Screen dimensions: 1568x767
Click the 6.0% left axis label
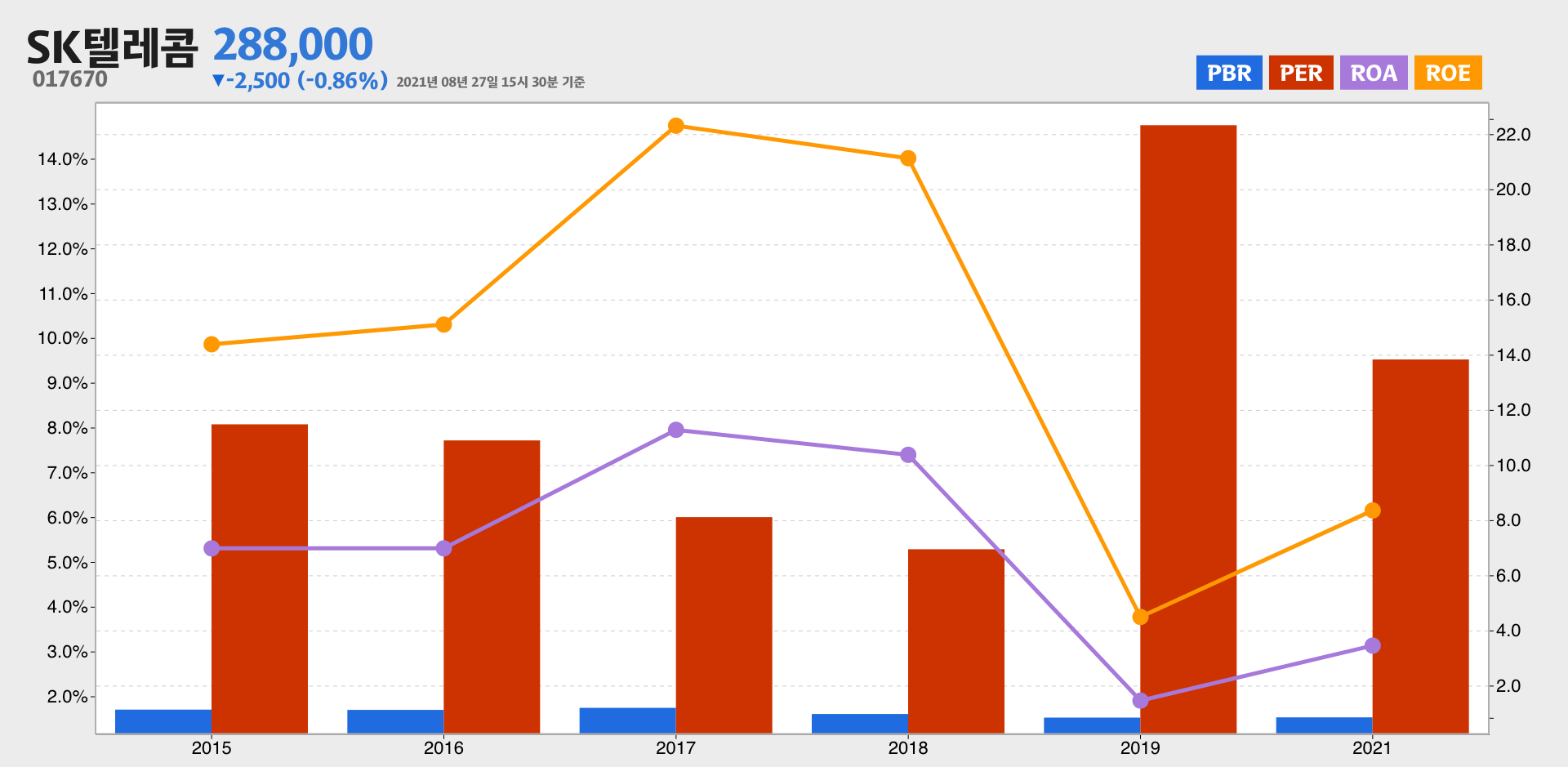tap(67, 518)
